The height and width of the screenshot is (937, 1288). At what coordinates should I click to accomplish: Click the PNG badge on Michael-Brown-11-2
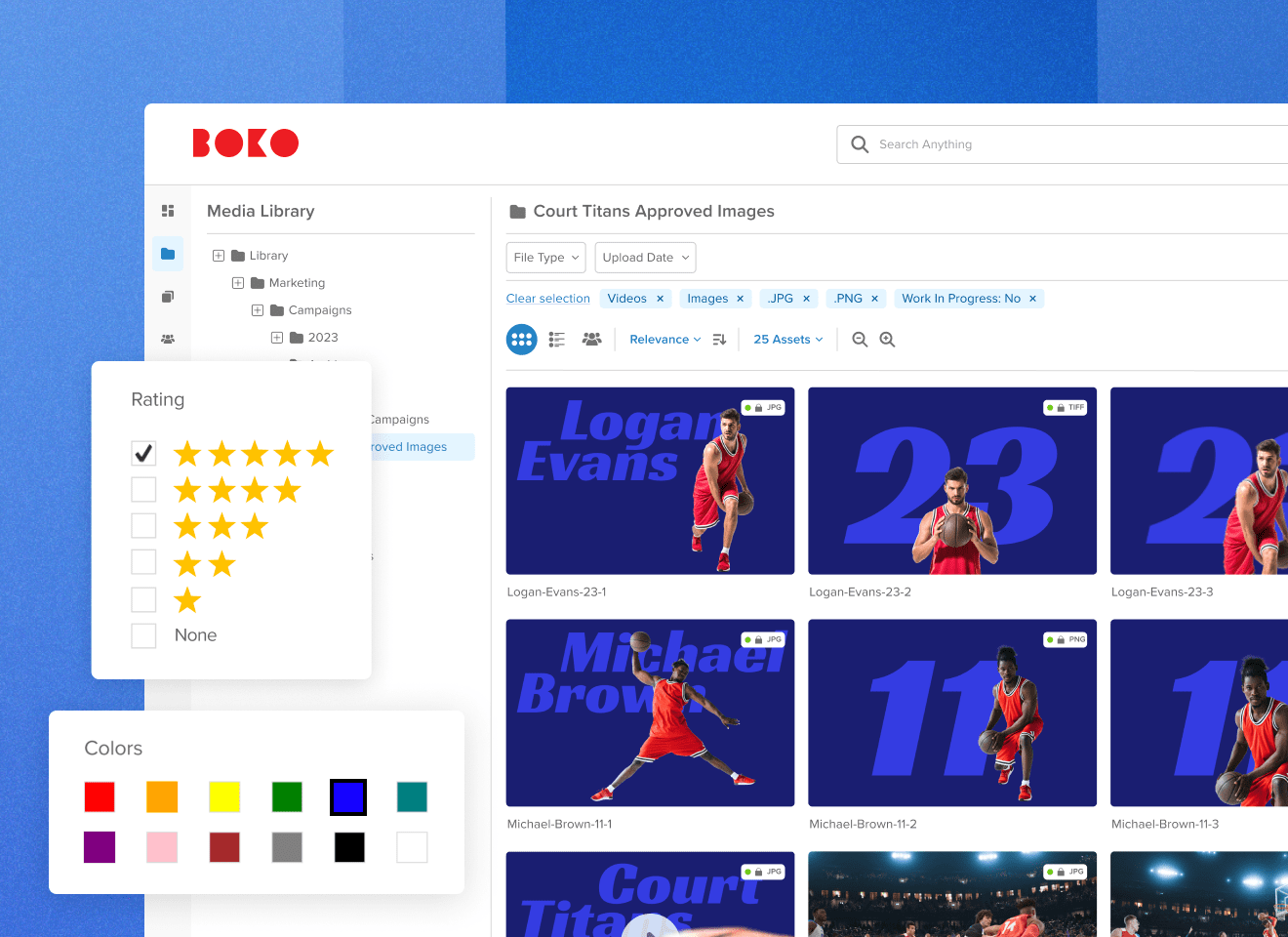tap(1066, 640)
